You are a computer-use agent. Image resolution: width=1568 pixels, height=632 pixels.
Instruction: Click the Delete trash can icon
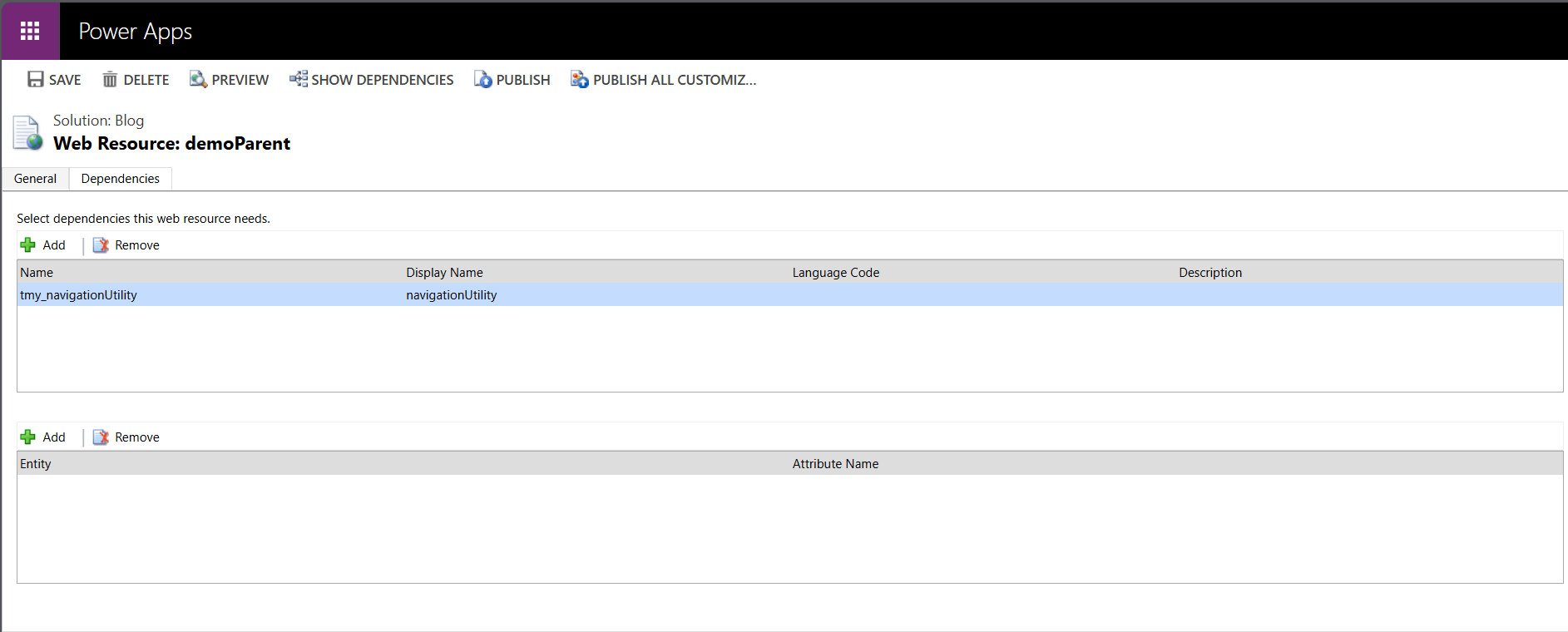[x=110, y=79]
